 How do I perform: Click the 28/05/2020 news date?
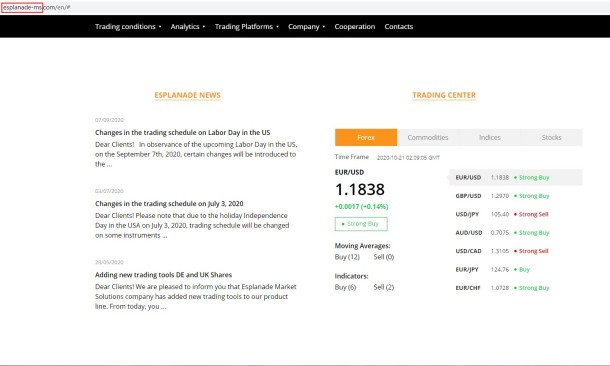click(x=109, y=262)
